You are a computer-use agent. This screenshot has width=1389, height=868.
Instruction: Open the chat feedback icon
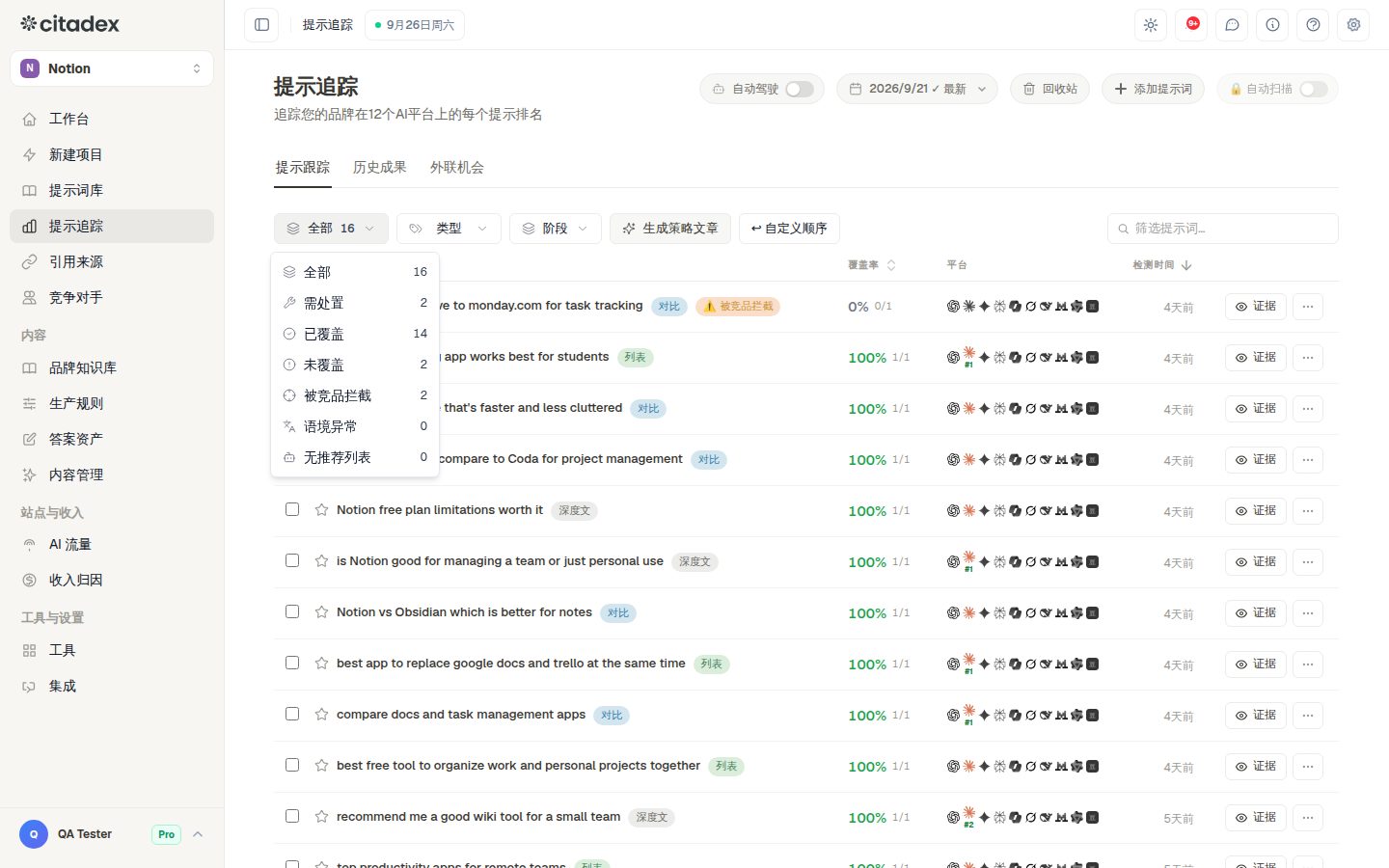tap(1232, 25)
